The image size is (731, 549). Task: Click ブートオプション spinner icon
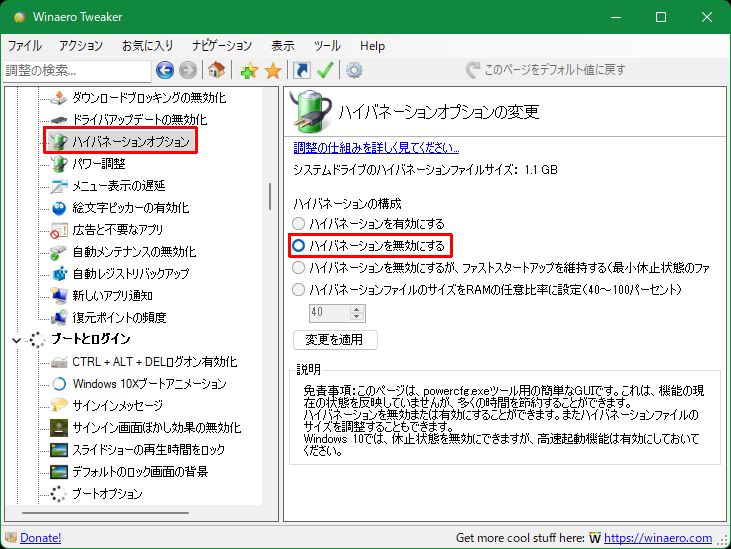[59, 494]
